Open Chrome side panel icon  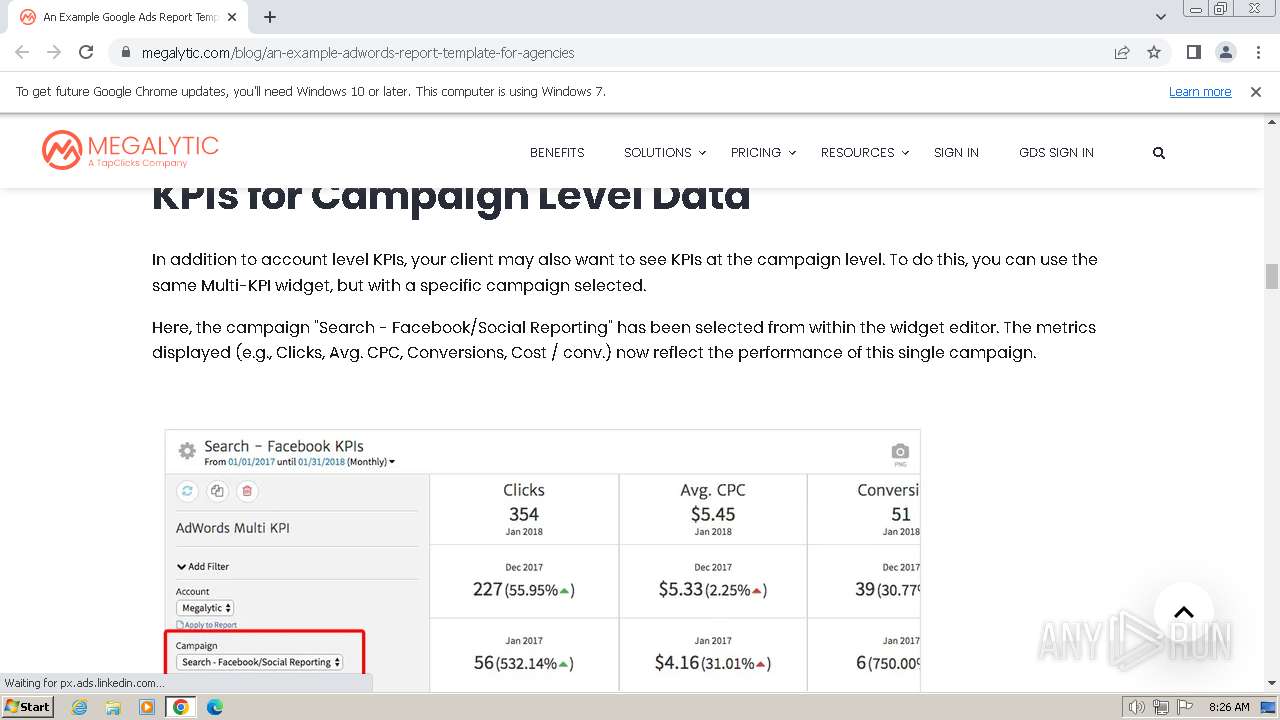coord(1193,52)
